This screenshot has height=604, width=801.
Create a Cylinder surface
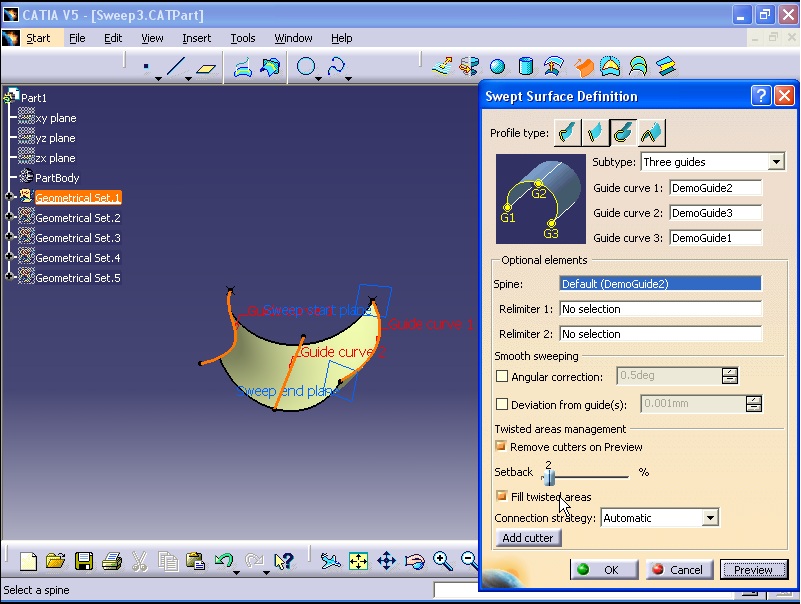[x=527, y=66]
